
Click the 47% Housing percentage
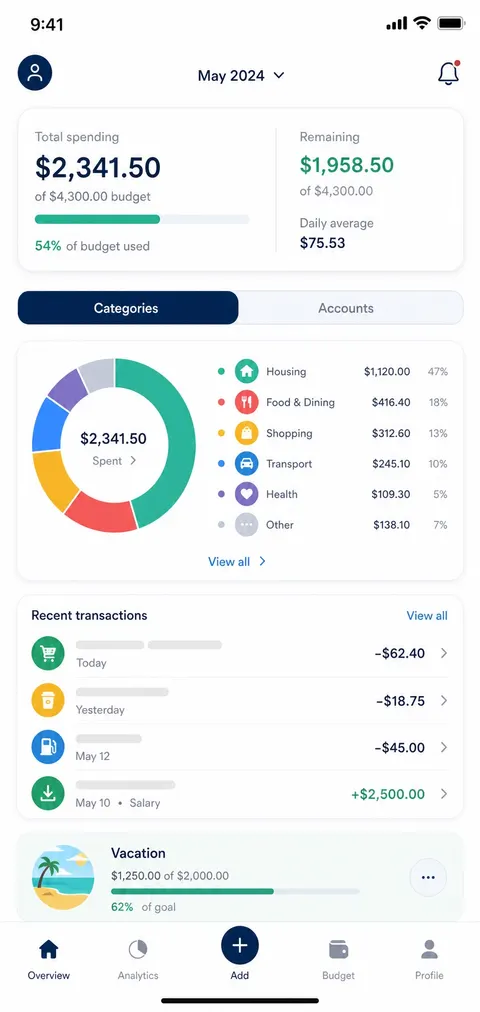(437, 372)
